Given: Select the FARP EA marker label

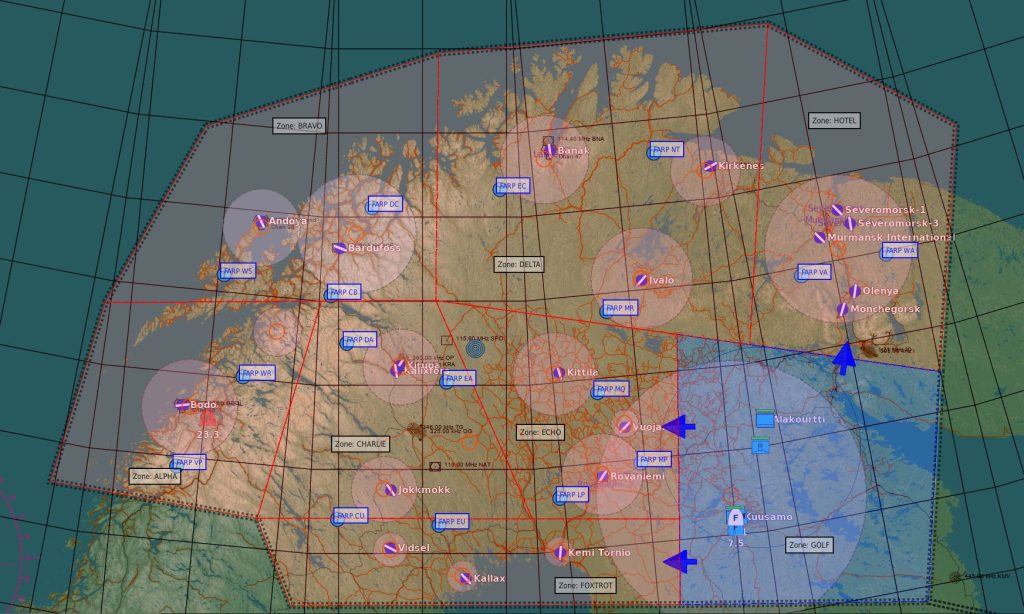Looking at the screenshot, I should click(460, 378).
